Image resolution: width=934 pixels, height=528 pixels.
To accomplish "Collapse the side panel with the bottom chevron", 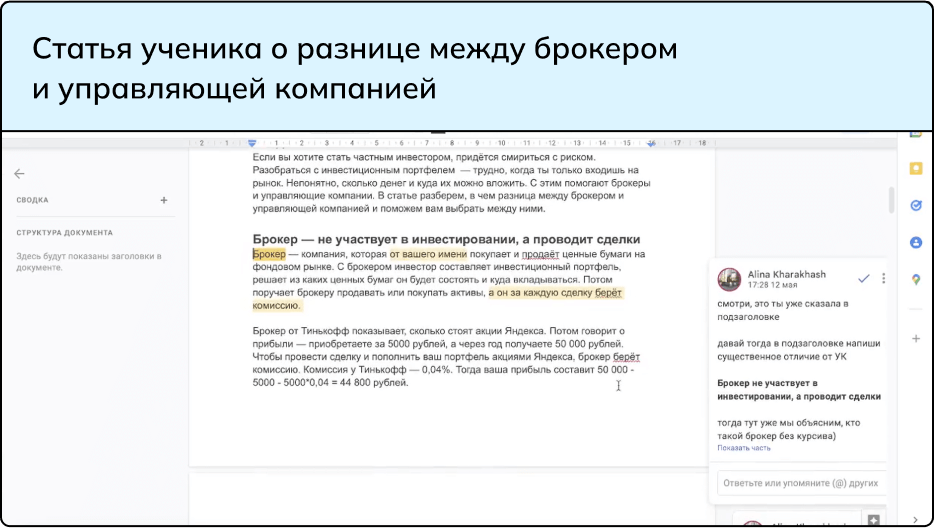I will [x=916, y=520].
